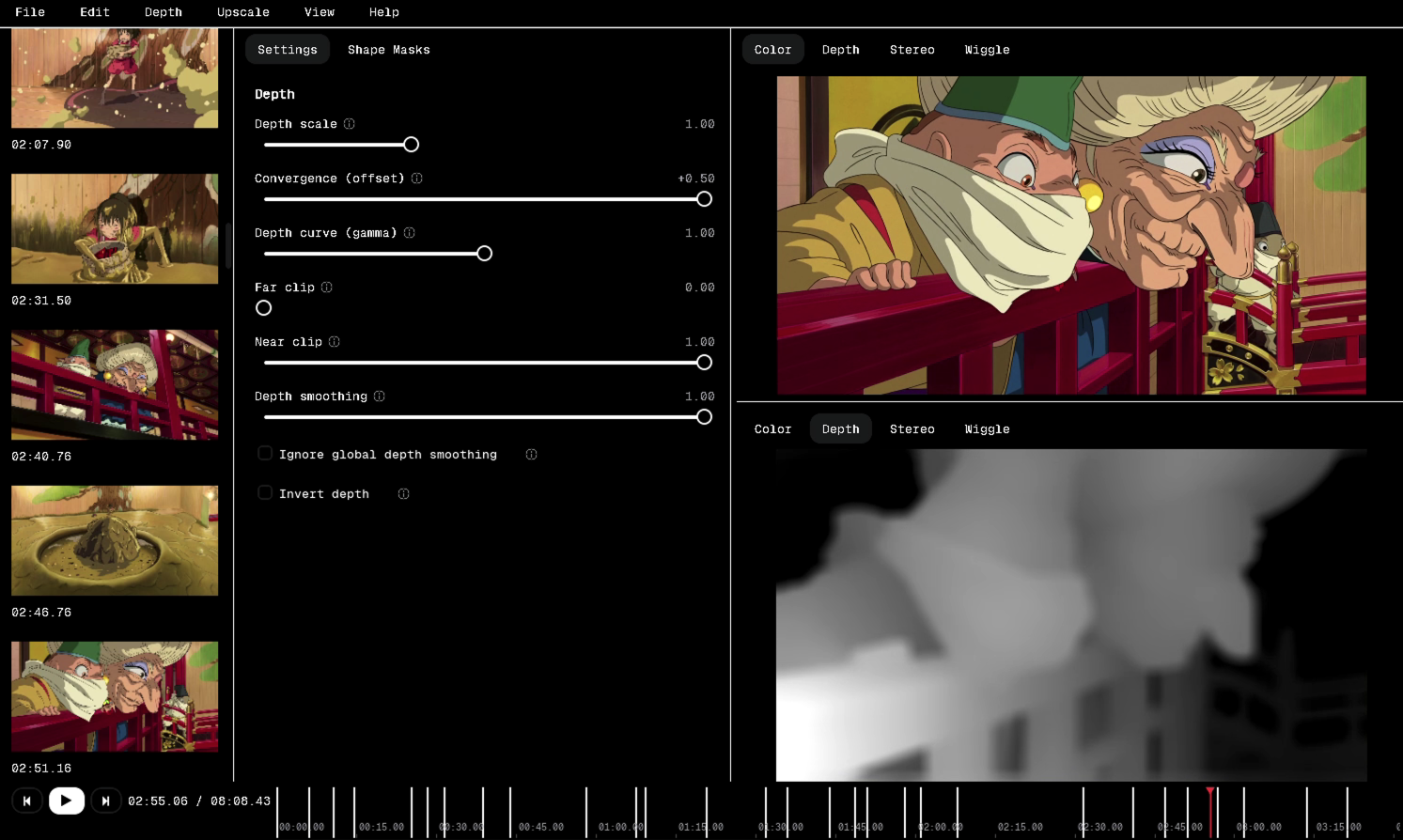1403x840 pixels.
Task: Open the Edit menu
Action: pos(95,12)
